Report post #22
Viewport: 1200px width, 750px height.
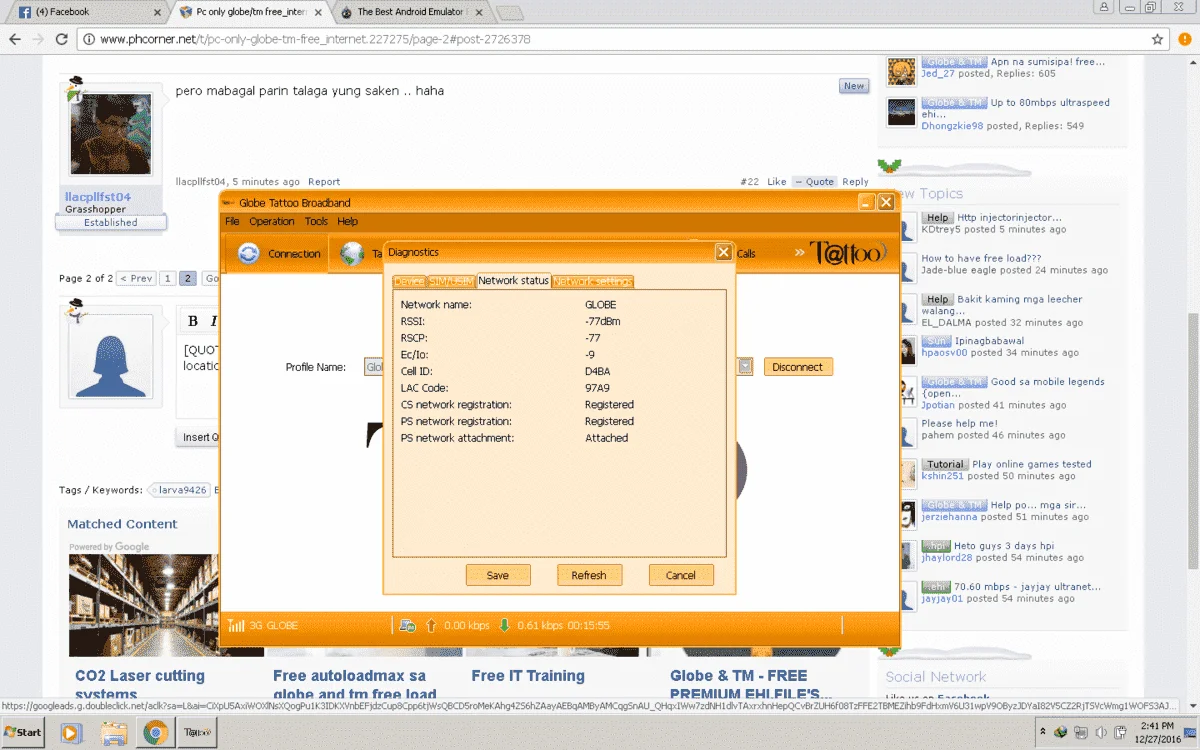pos(324,182)
